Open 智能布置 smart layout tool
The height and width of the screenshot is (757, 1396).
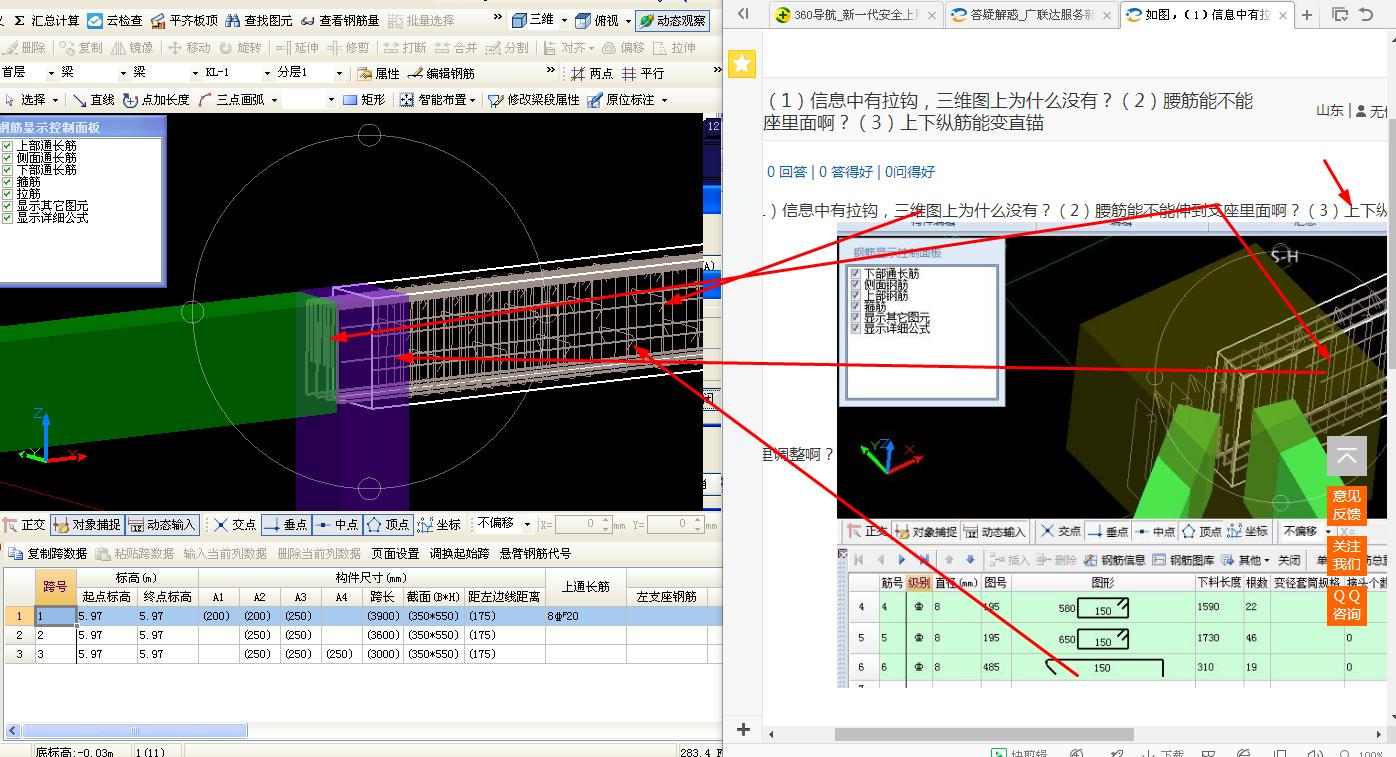pos(433,100)
